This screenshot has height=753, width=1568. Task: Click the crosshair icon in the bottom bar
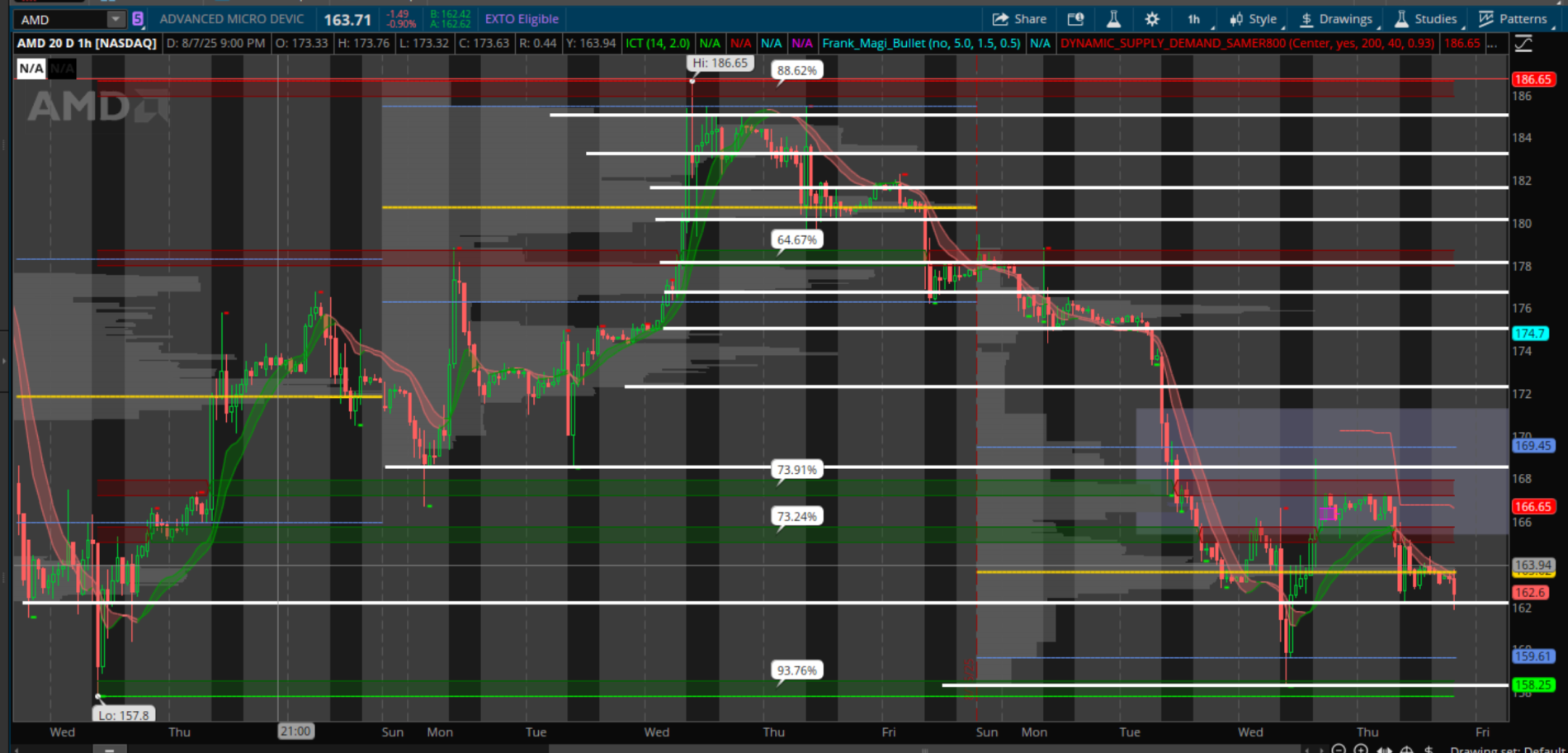click(x=1406, y=750)
